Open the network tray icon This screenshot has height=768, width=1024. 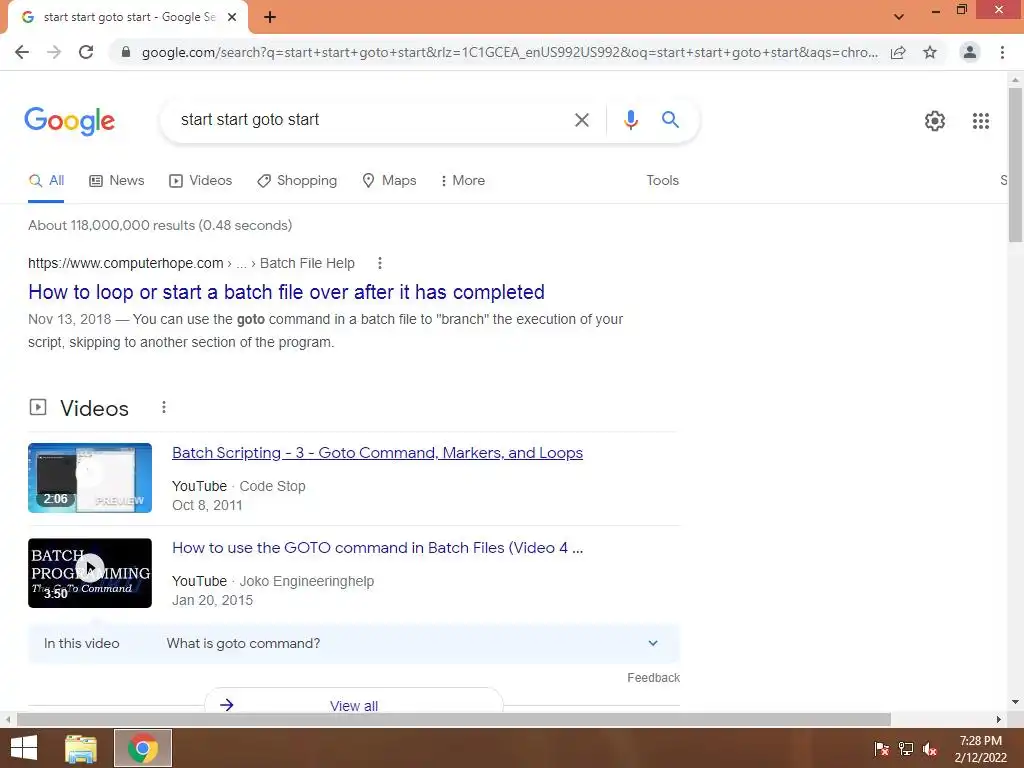coord(906,749)
